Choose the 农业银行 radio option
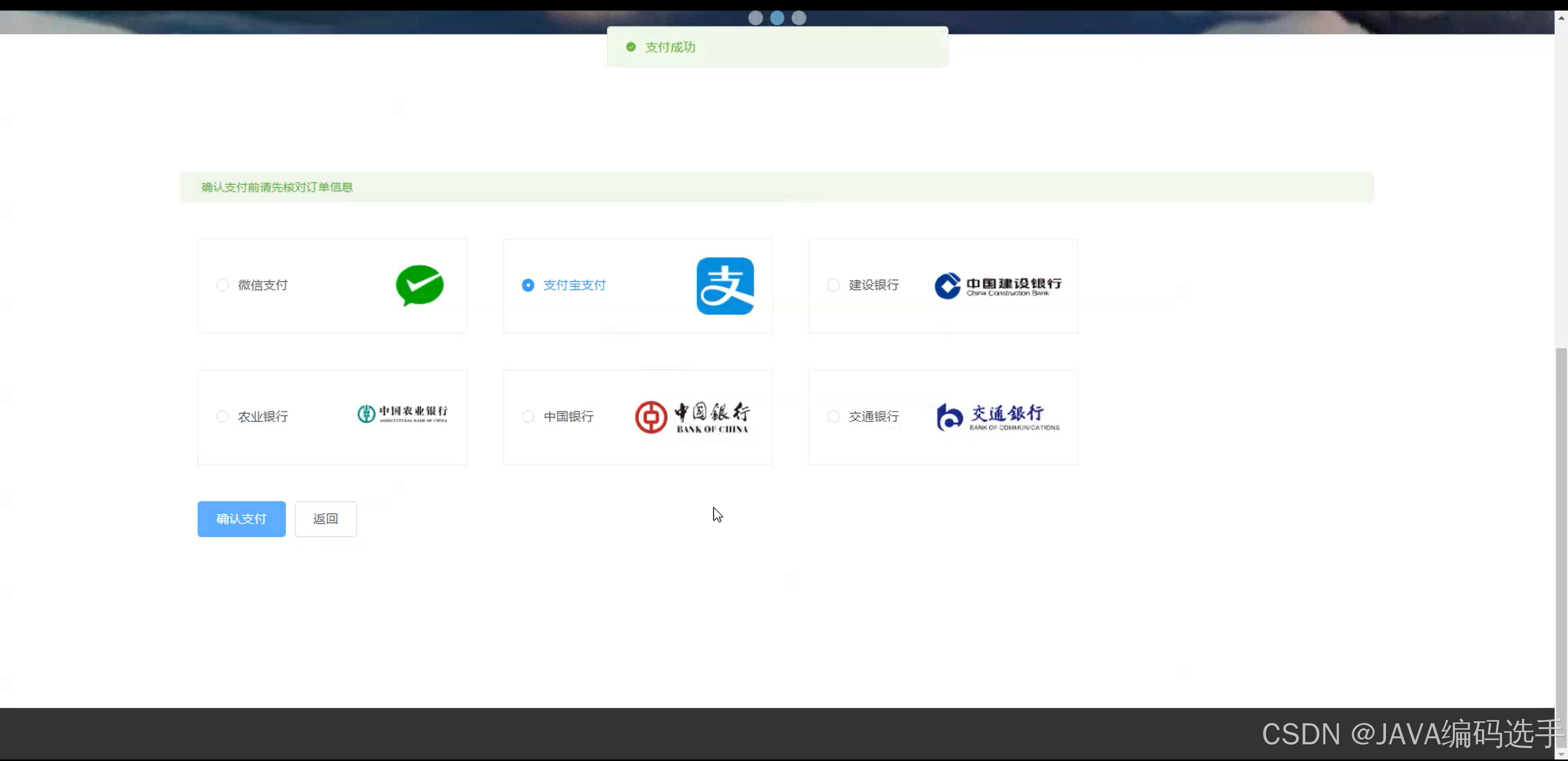1568x761 pixels. pyautogui.click(x=222, y=416)
